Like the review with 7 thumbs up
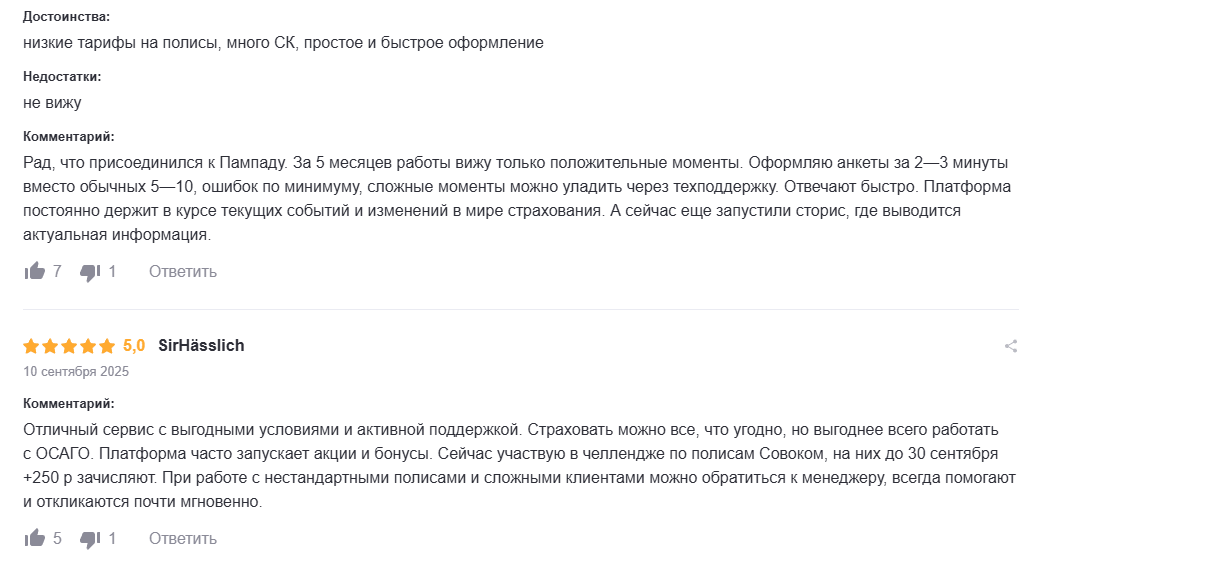The image size is (1223, 564). pyautogui.click(x=35, y=271)
